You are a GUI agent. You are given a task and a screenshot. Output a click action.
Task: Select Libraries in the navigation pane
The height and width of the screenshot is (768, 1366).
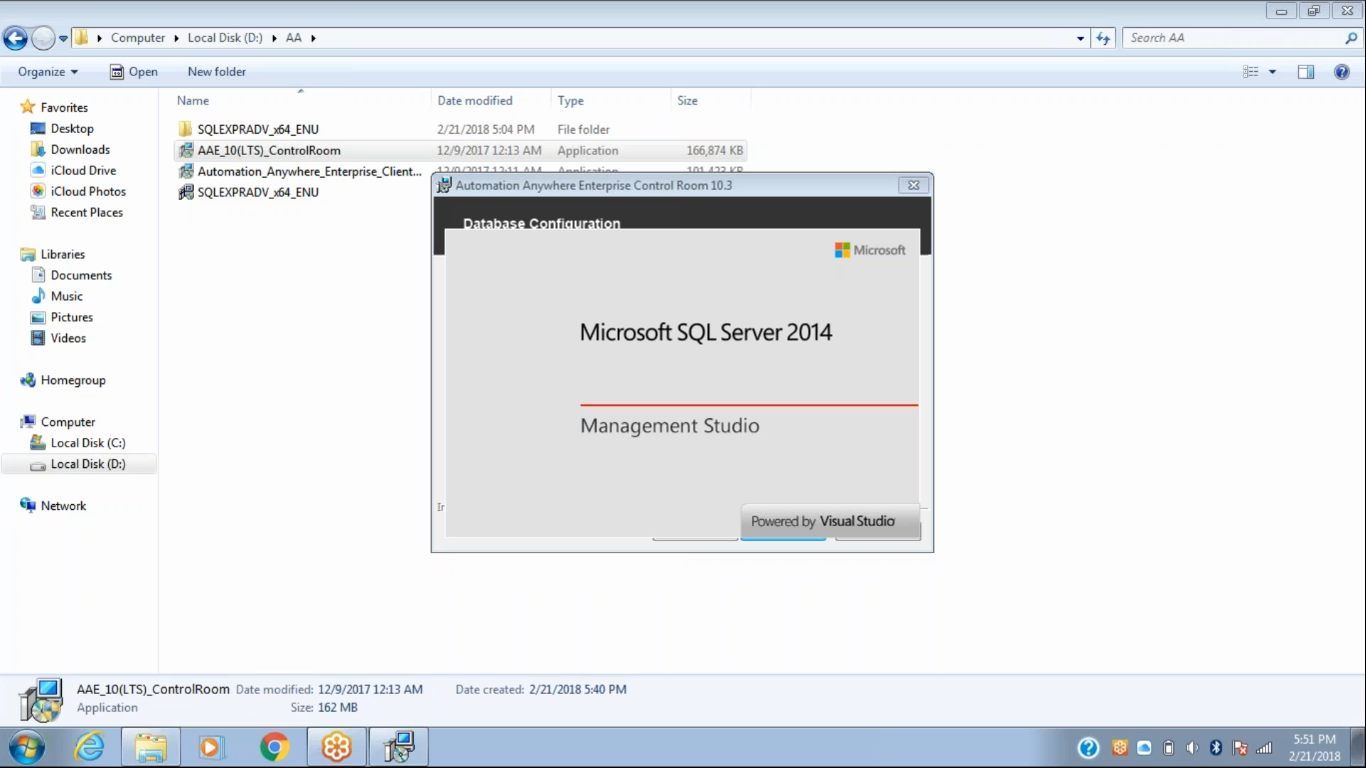coord(63,254)
